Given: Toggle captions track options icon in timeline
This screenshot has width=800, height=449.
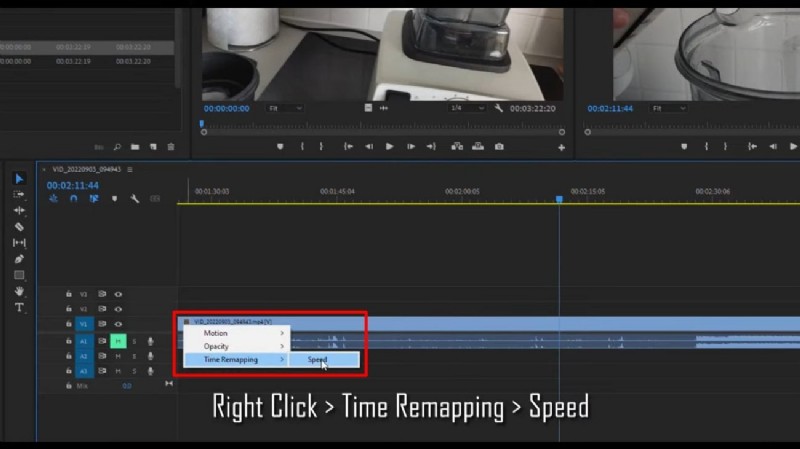Looking at the screenshot, I should [155, 198].
